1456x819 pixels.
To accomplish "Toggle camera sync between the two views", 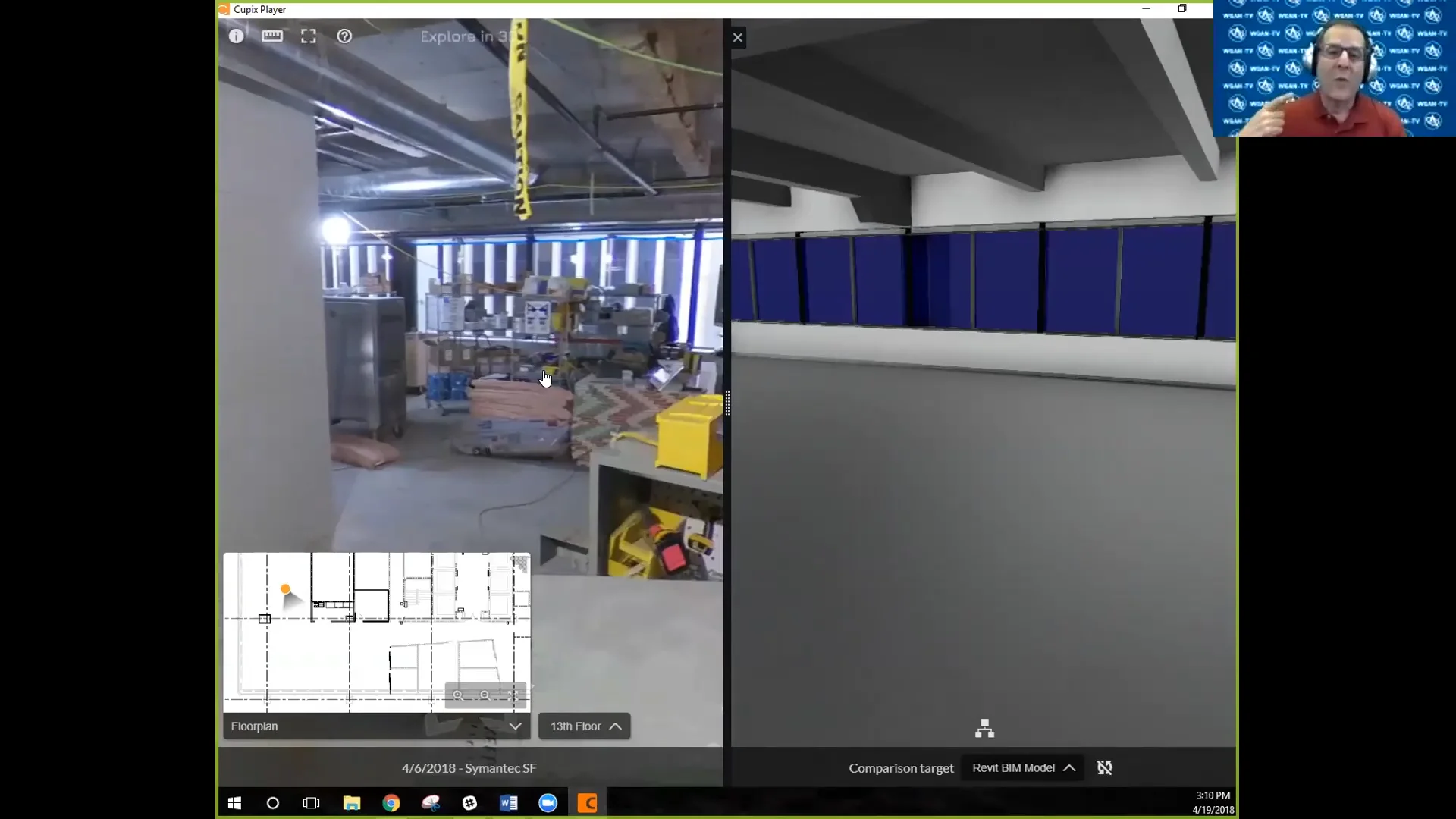I will (1104, 767).
